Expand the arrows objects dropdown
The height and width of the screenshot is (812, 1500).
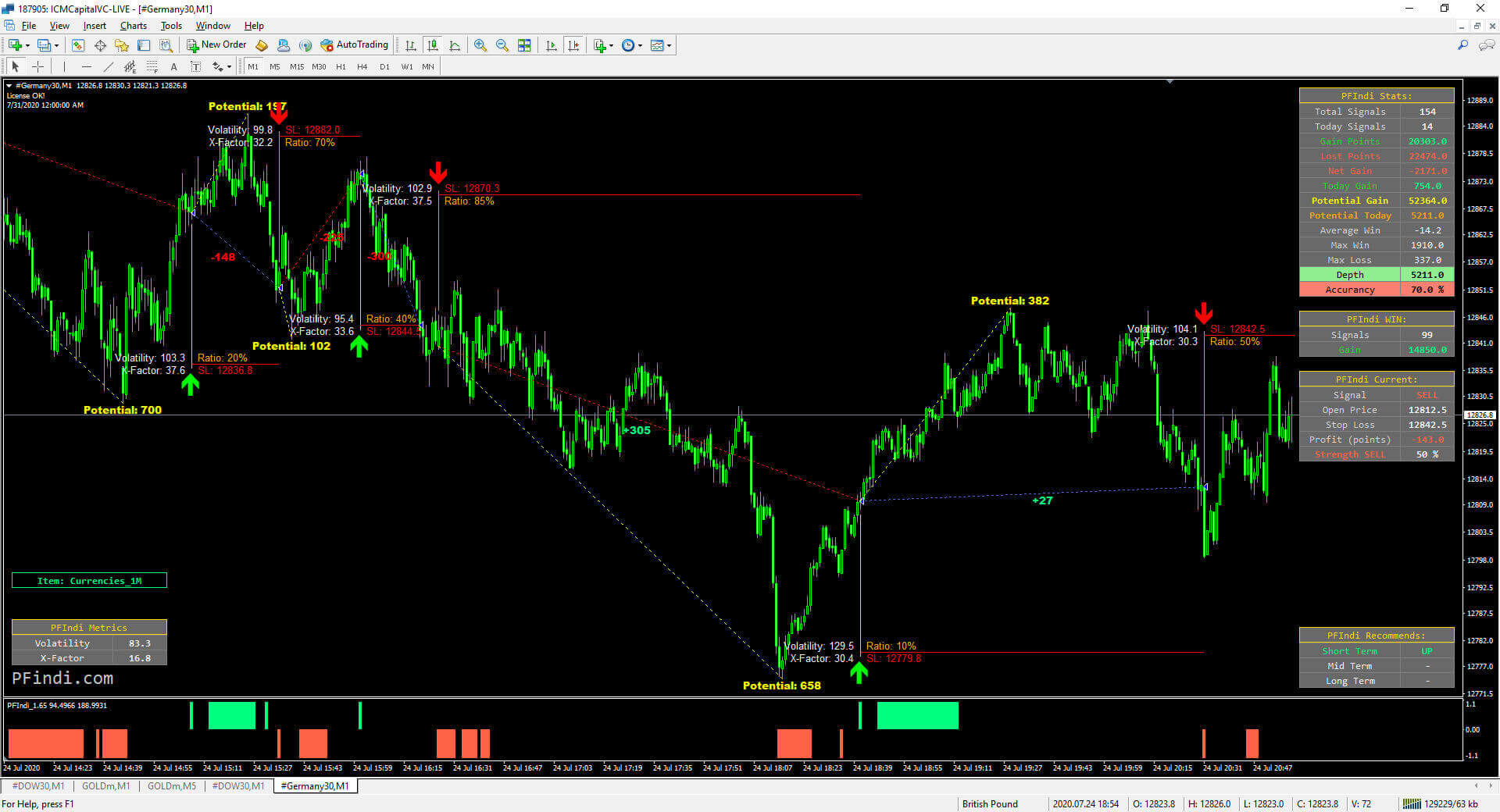[x=229, y=66]
